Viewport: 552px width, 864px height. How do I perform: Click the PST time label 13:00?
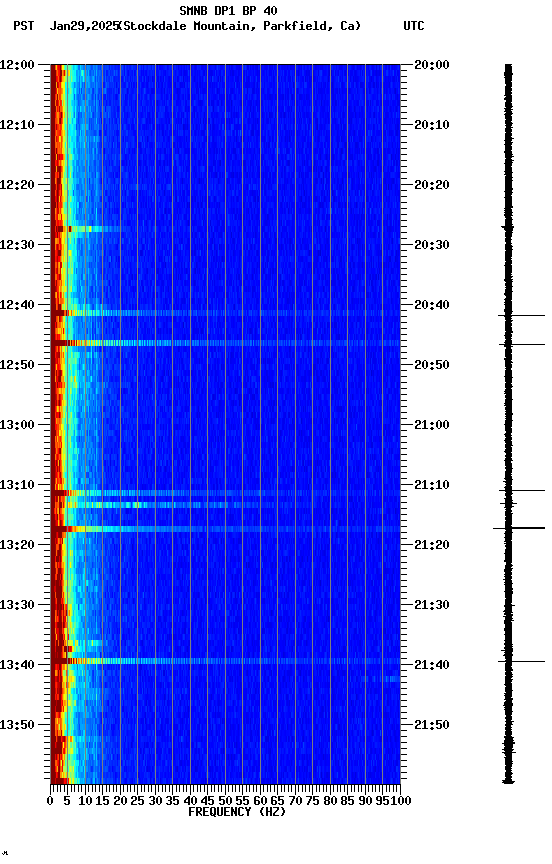(x=17, y=425)
